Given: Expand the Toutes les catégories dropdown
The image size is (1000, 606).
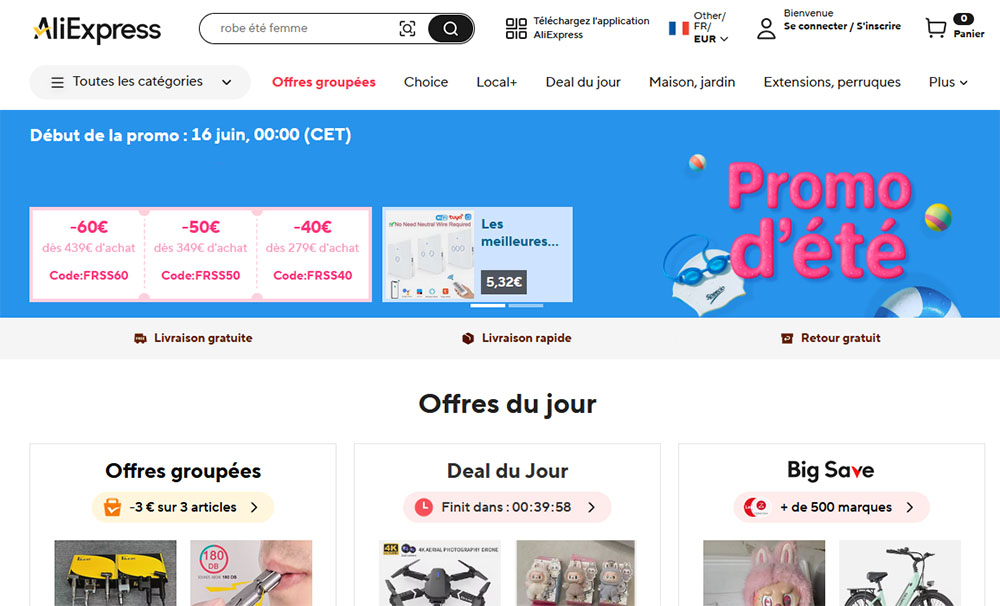Looking at the screenshot, I should click(140, 82).
